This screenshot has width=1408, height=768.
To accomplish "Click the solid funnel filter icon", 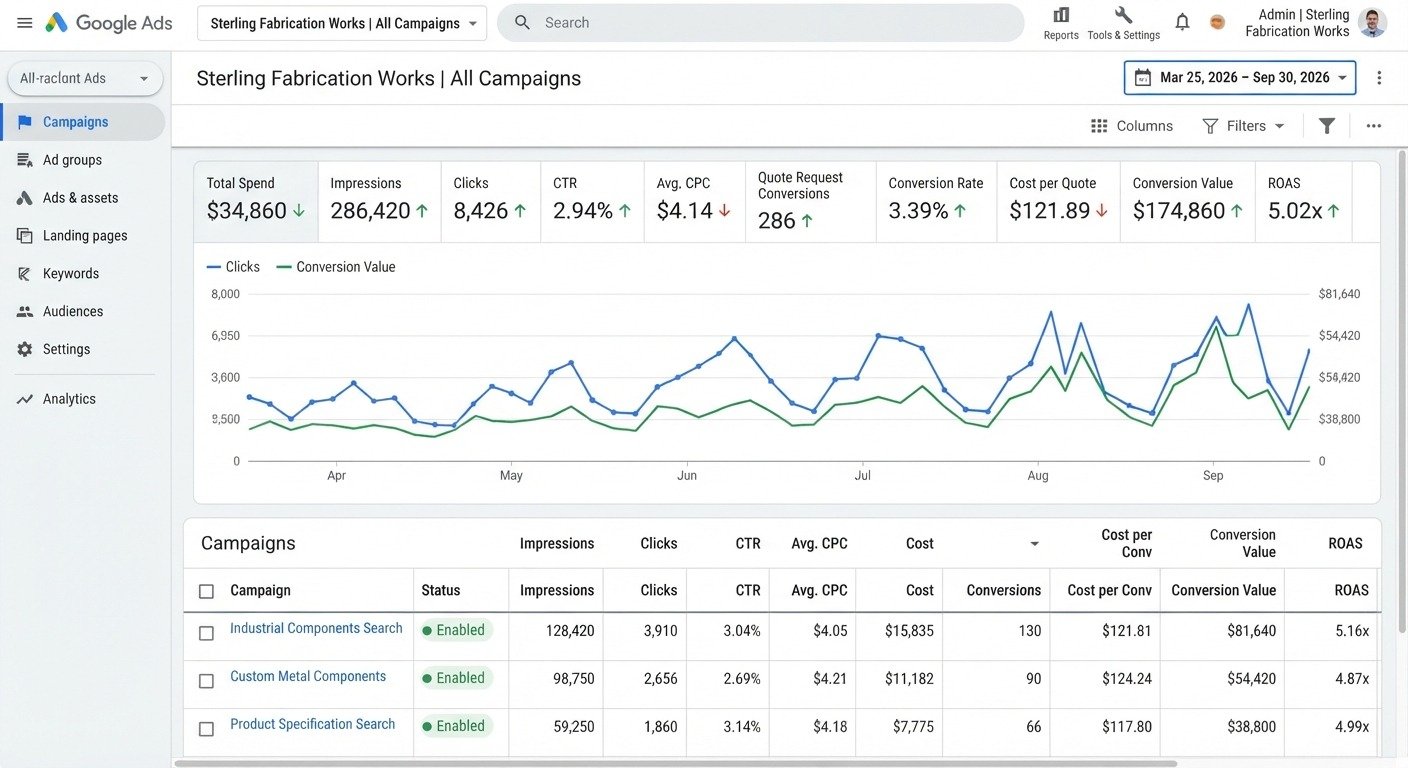I will coord(1327,126).
